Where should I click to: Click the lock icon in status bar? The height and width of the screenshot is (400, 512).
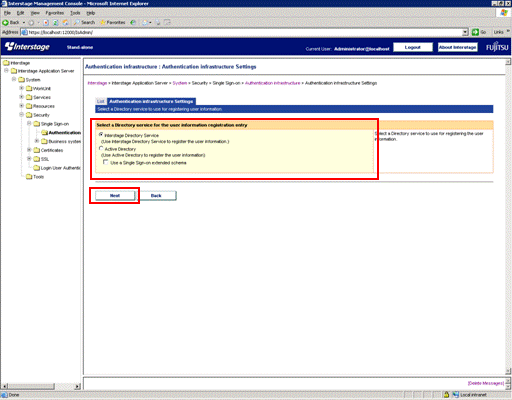click(446, 395)
